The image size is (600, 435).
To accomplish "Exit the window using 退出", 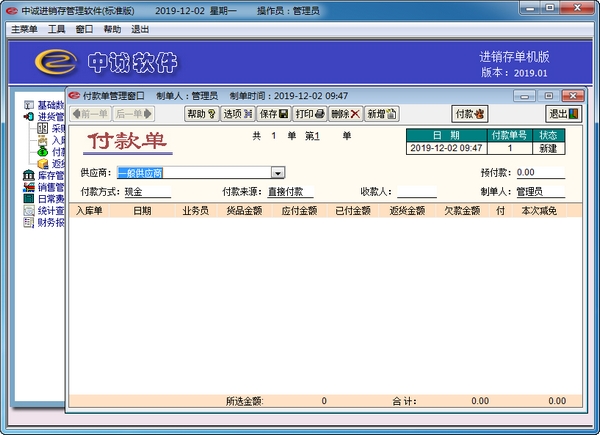I will point(564,114).
